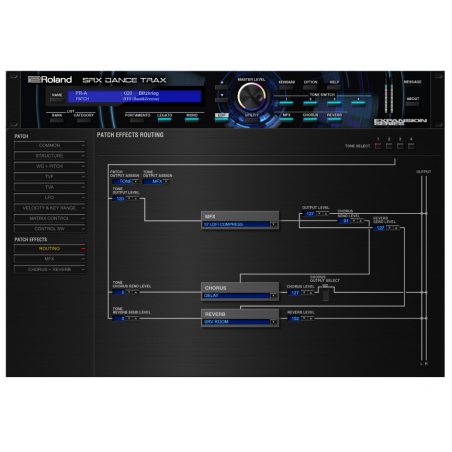
Task: Decrease the Tone Output Level value
Action: tap(130, 199)
